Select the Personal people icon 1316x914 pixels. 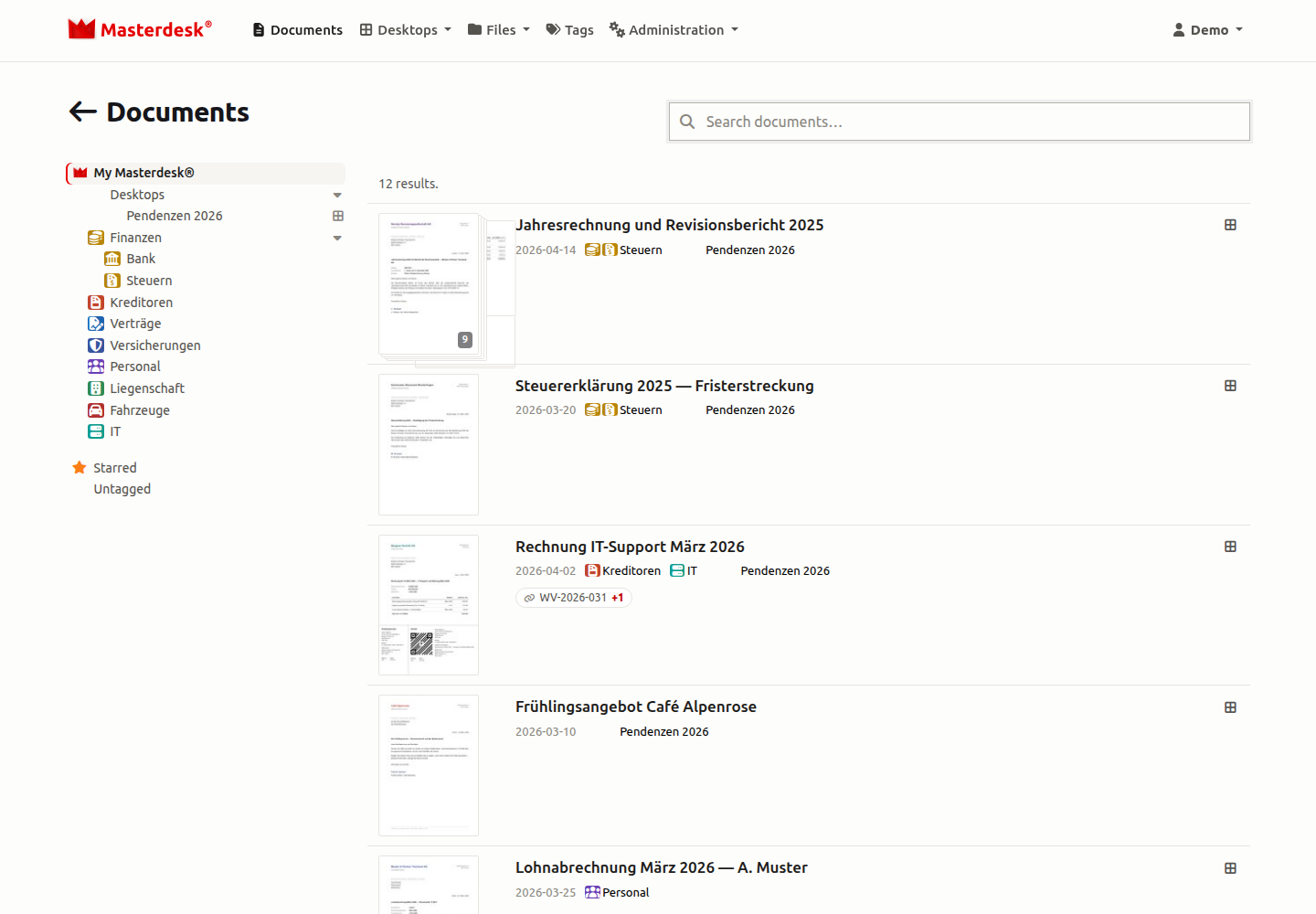(x=96, y=367)
